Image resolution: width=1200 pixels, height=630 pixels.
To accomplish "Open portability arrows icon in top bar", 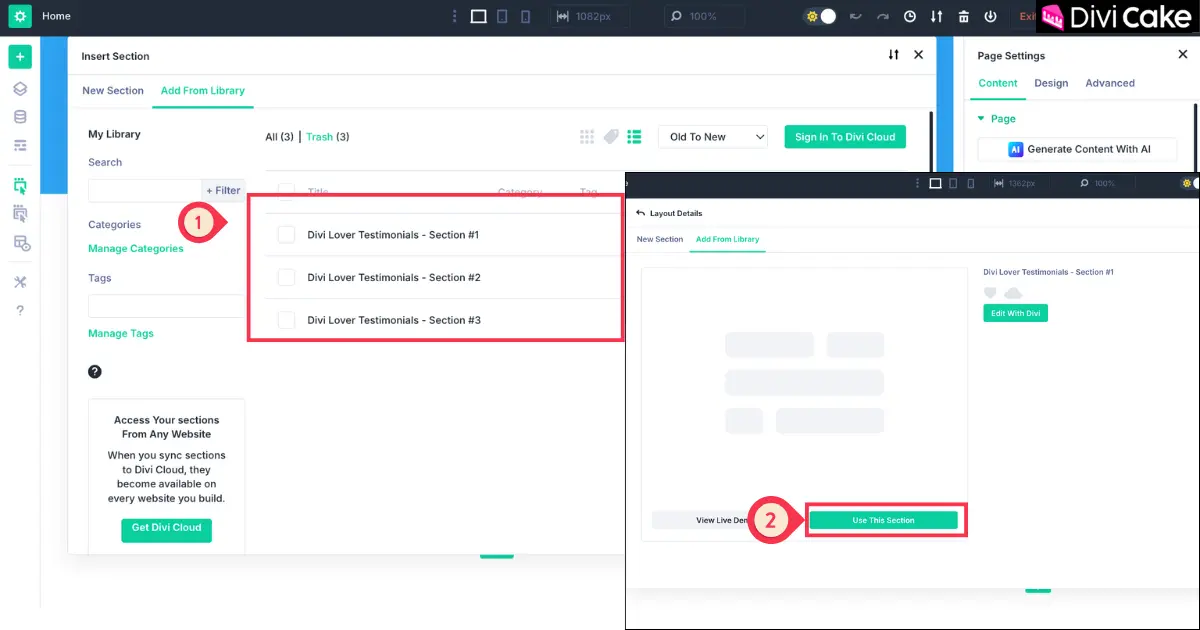I will click(x=936, y=16).
